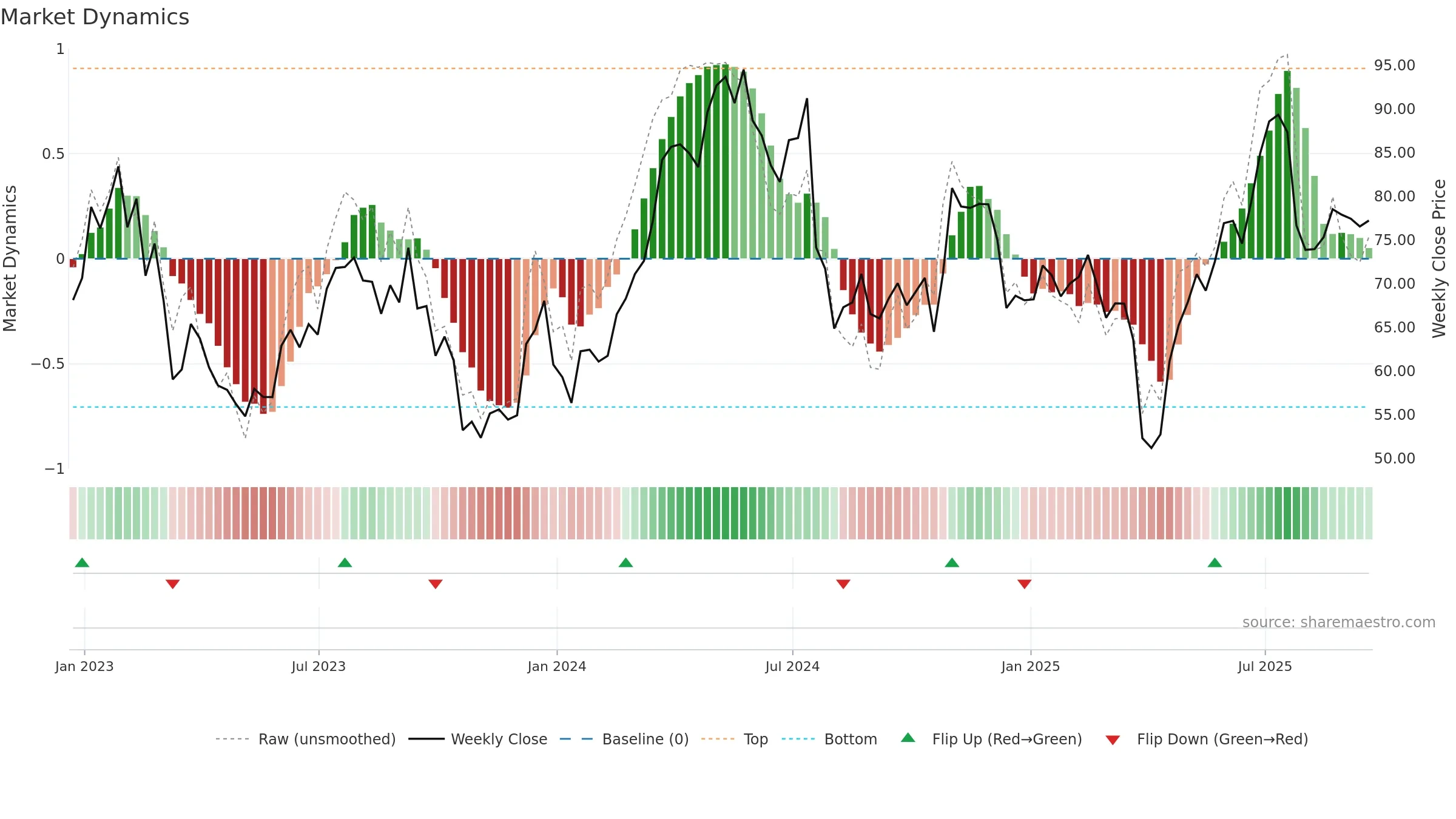
Task: Click the Jul 2025 x-axis label
Action: tap(1265, 666)
